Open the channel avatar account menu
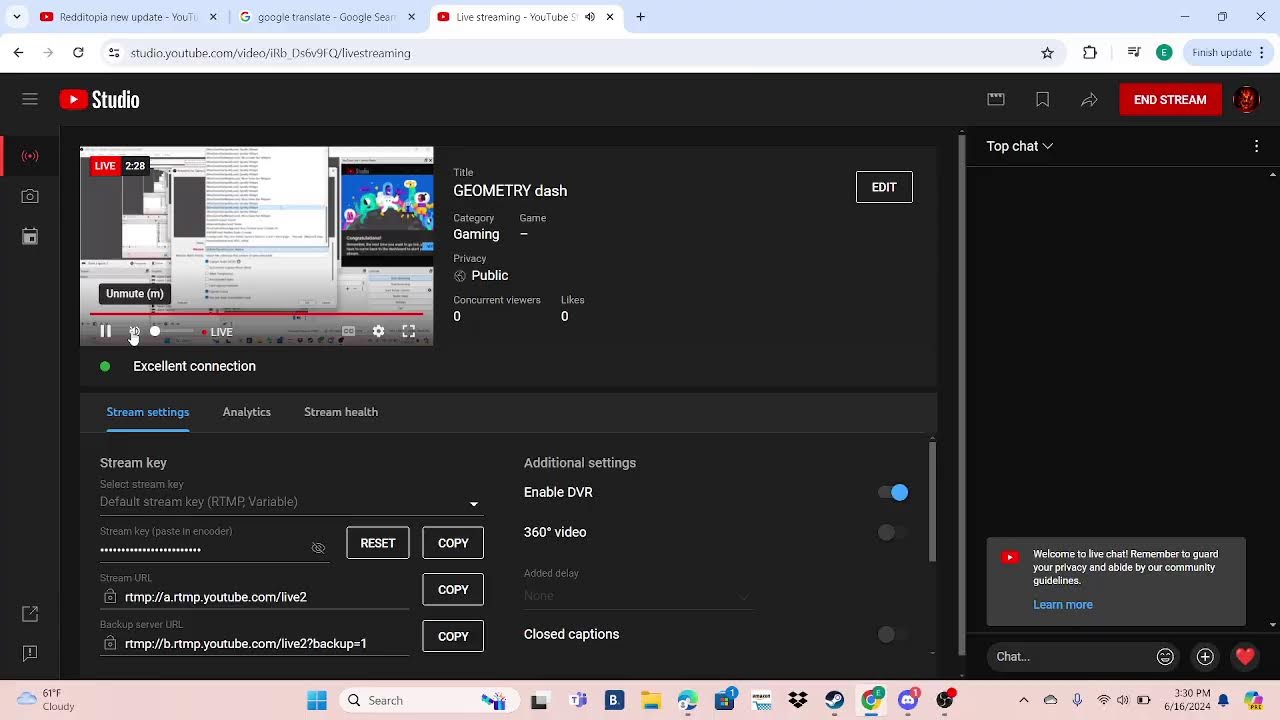Viewport: 1280px width, 720px height. pos(1246,99)
